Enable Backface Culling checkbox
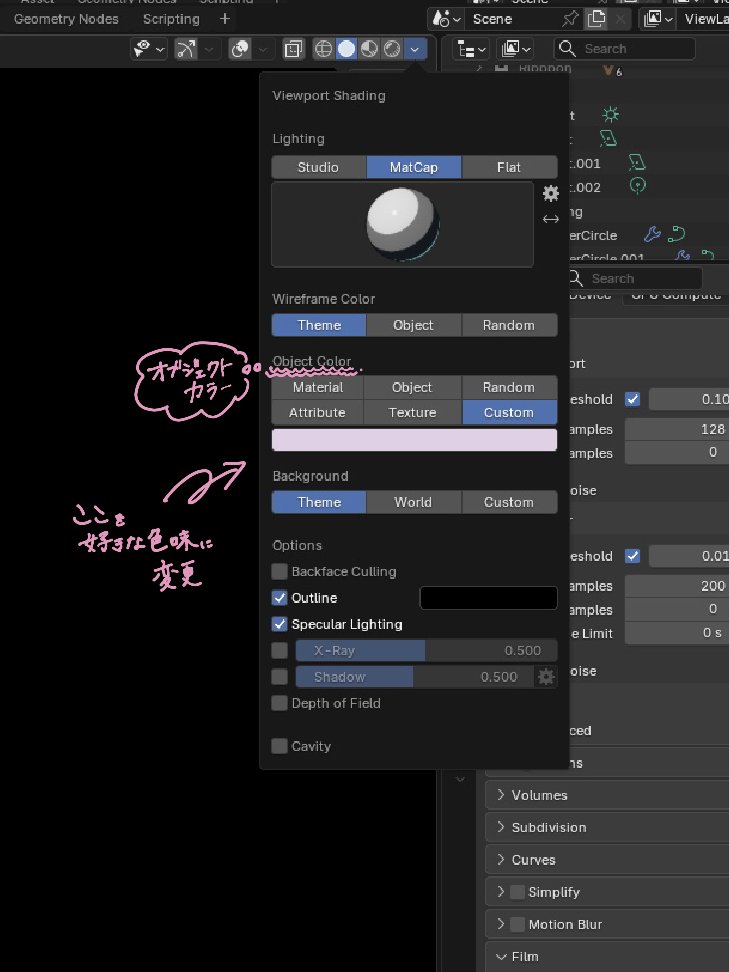Image resolution: width=729 pixels, height=972 pixels. pyautogui.click(x=280, y=571)
